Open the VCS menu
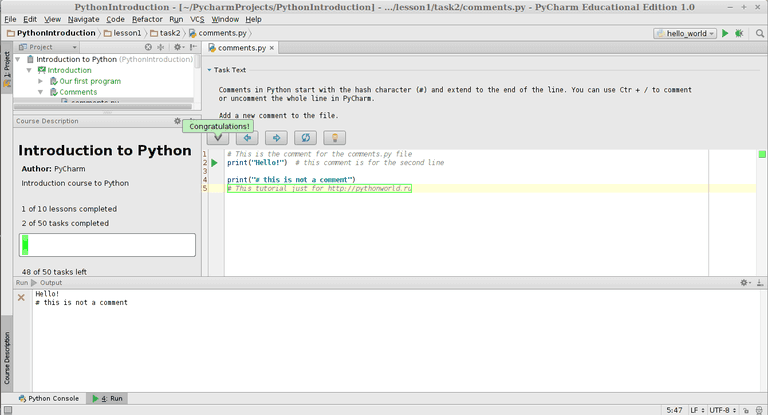 pyautogui.click(x=197, y=19)
